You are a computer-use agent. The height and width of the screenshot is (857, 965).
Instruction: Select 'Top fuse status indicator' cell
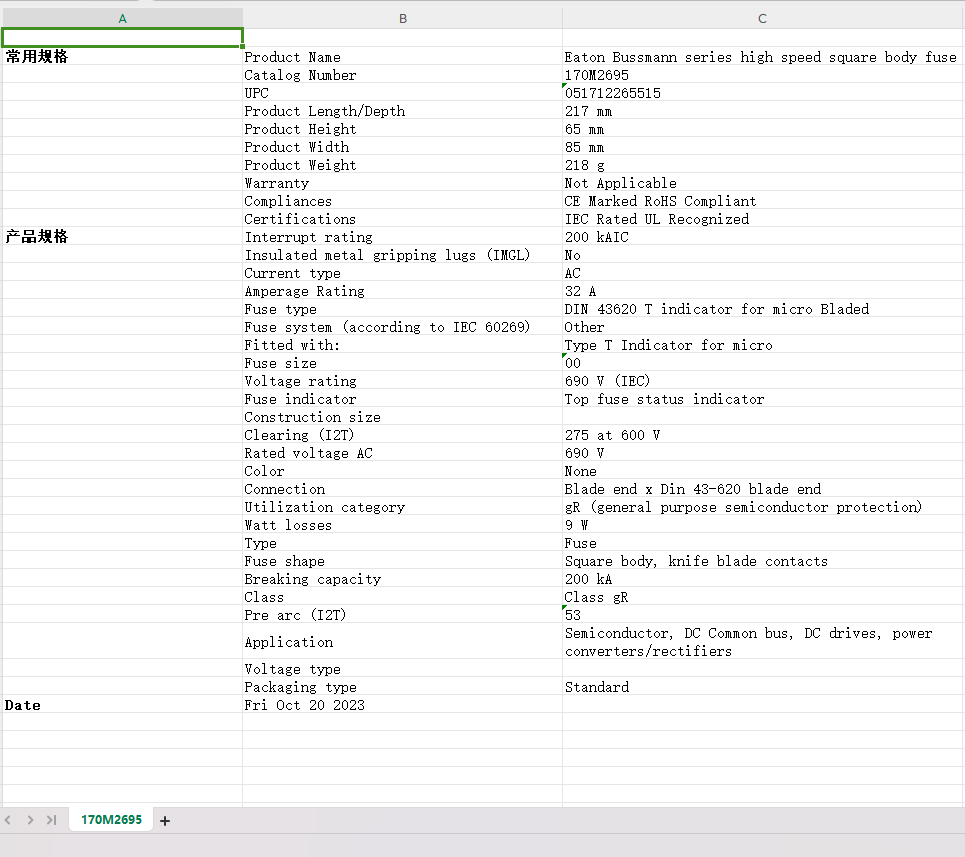tap(763, 399)
